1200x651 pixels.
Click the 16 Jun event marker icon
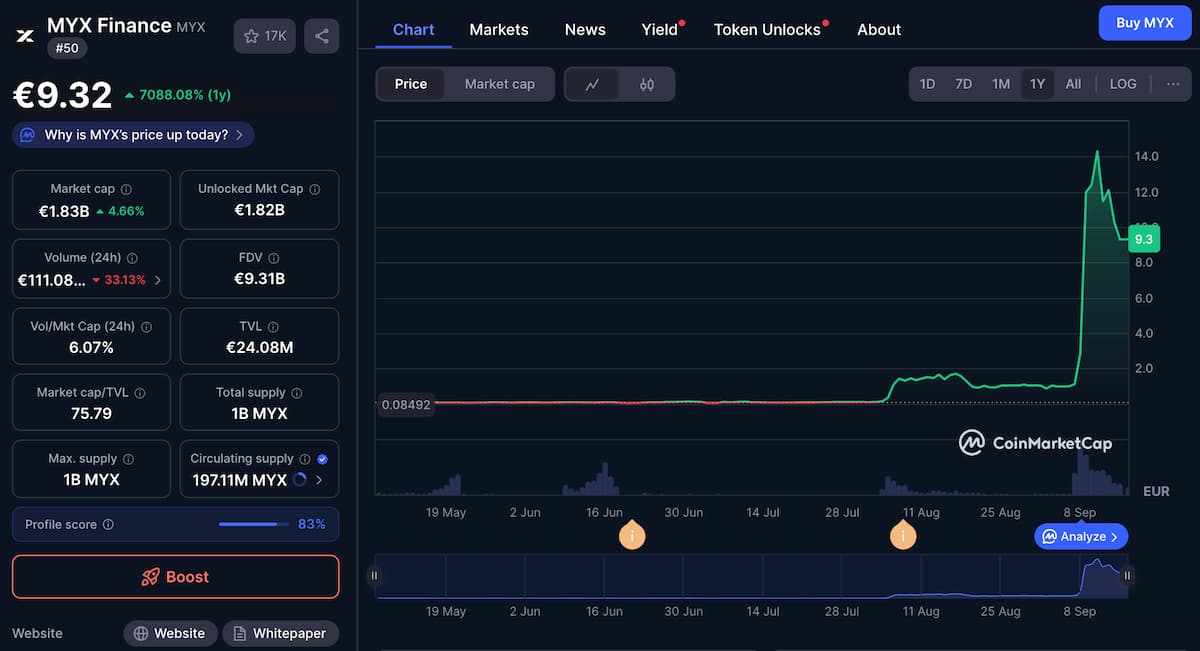tap(632, 536)
